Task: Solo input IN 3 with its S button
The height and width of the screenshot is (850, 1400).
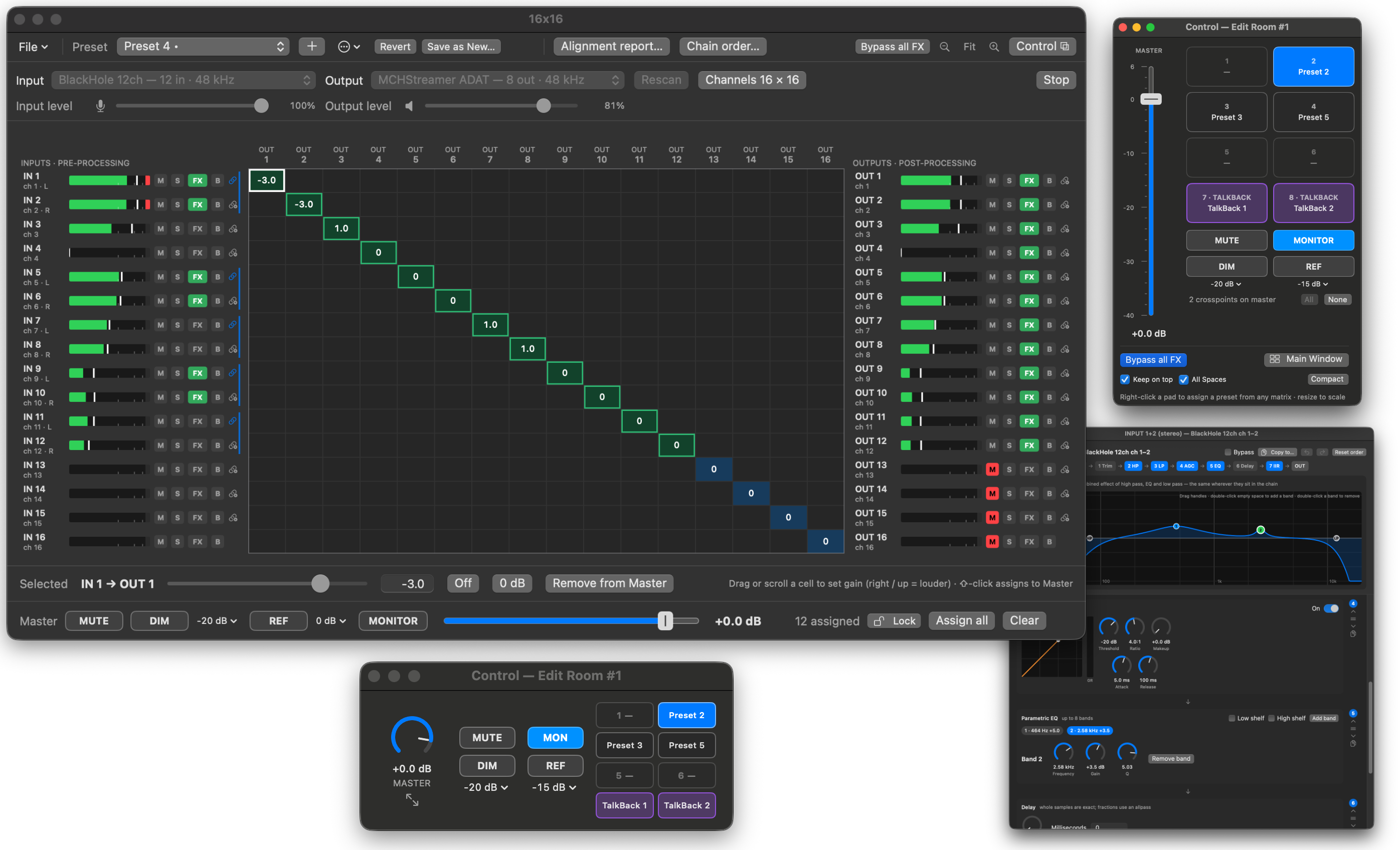Action: point(178,229)
